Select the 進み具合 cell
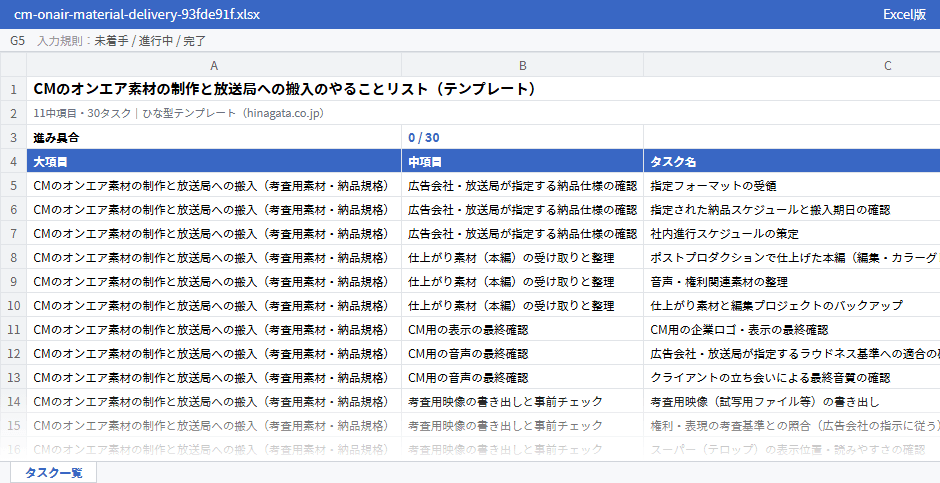Screen dimensions: 940x483 point(214,137)
